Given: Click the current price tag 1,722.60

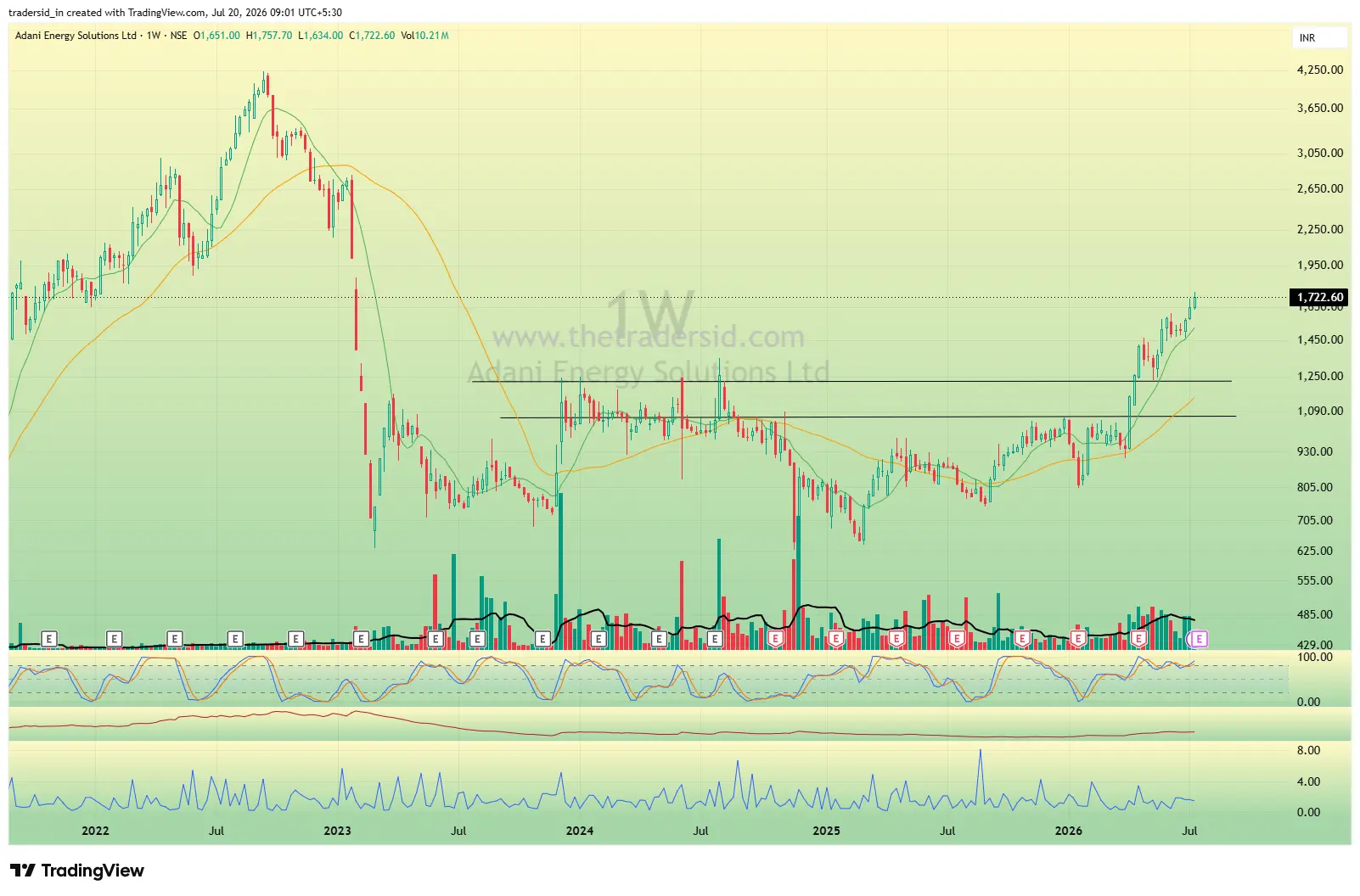Looking at the screenshot, I should coord(1320,297).
